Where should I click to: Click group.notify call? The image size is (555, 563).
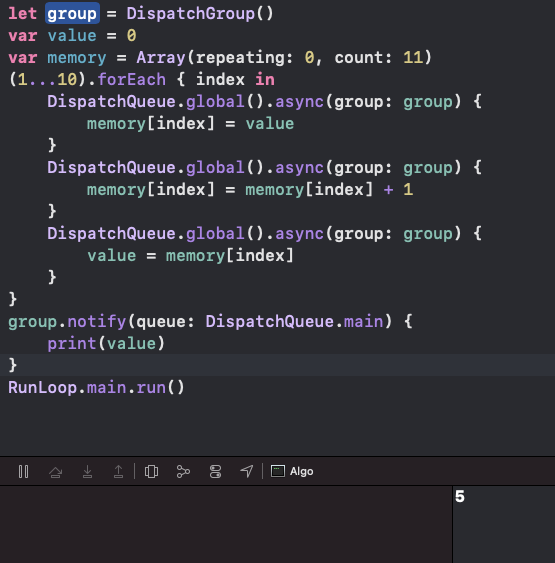coord(67,322)
